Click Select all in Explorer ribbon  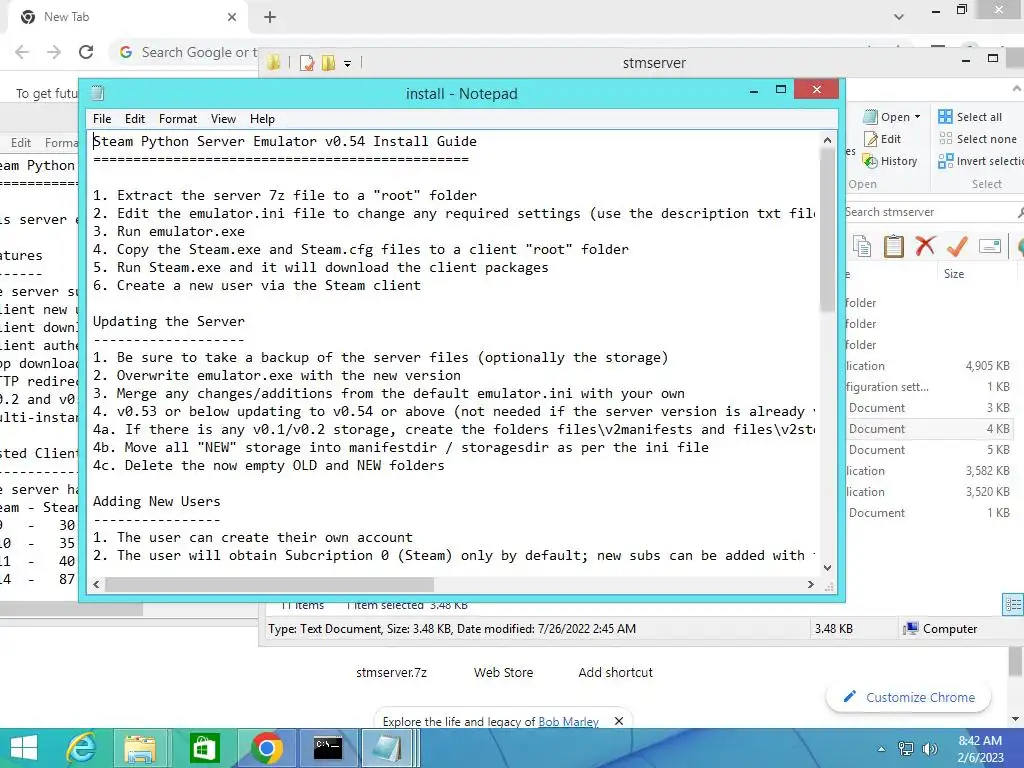[x=970, y=117]
